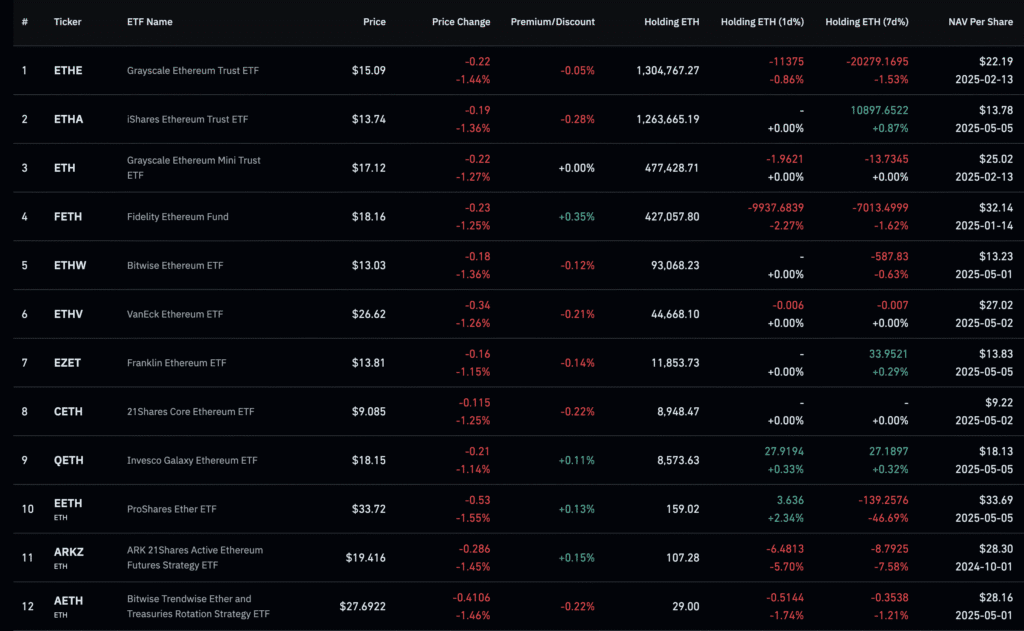The image size is (1024, 631).
Task: Click the holding value "477,428.71"
Action: pos(672,168)
